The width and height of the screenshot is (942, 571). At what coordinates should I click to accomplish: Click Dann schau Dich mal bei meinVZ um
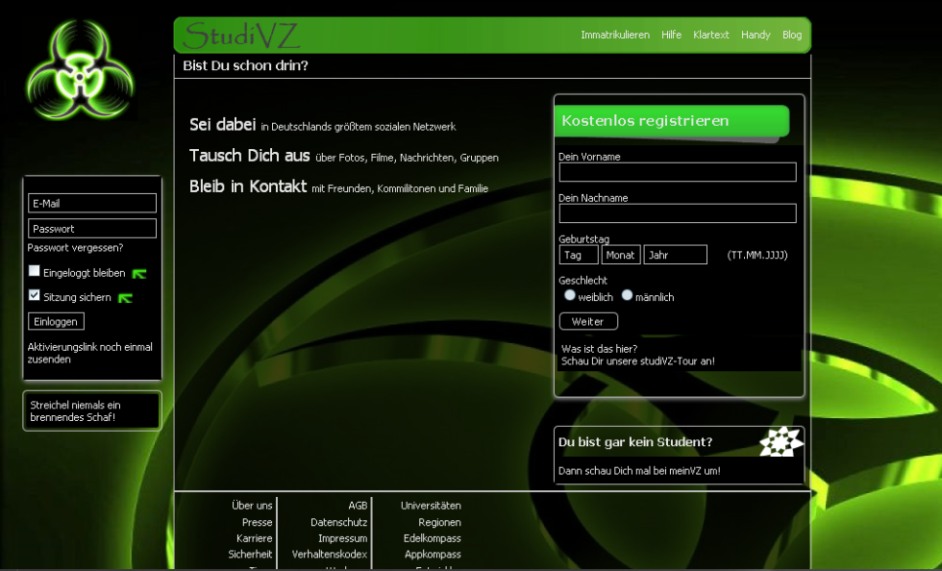click(x=639, y=471)
